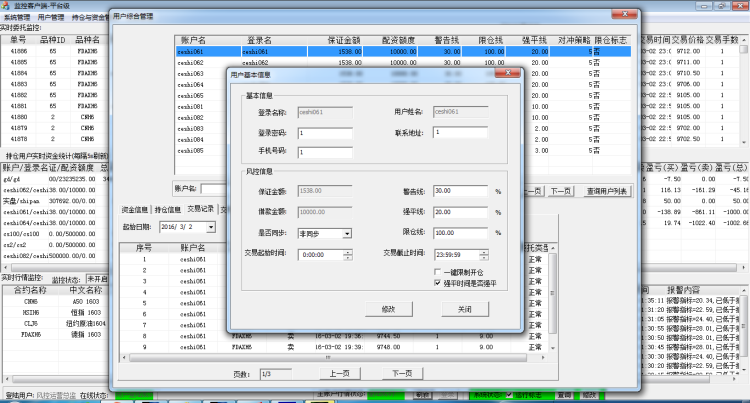Enable the 一键限制开仓 checkbox
The height and width of the screenshot is (403, 750).
point(438,272)
